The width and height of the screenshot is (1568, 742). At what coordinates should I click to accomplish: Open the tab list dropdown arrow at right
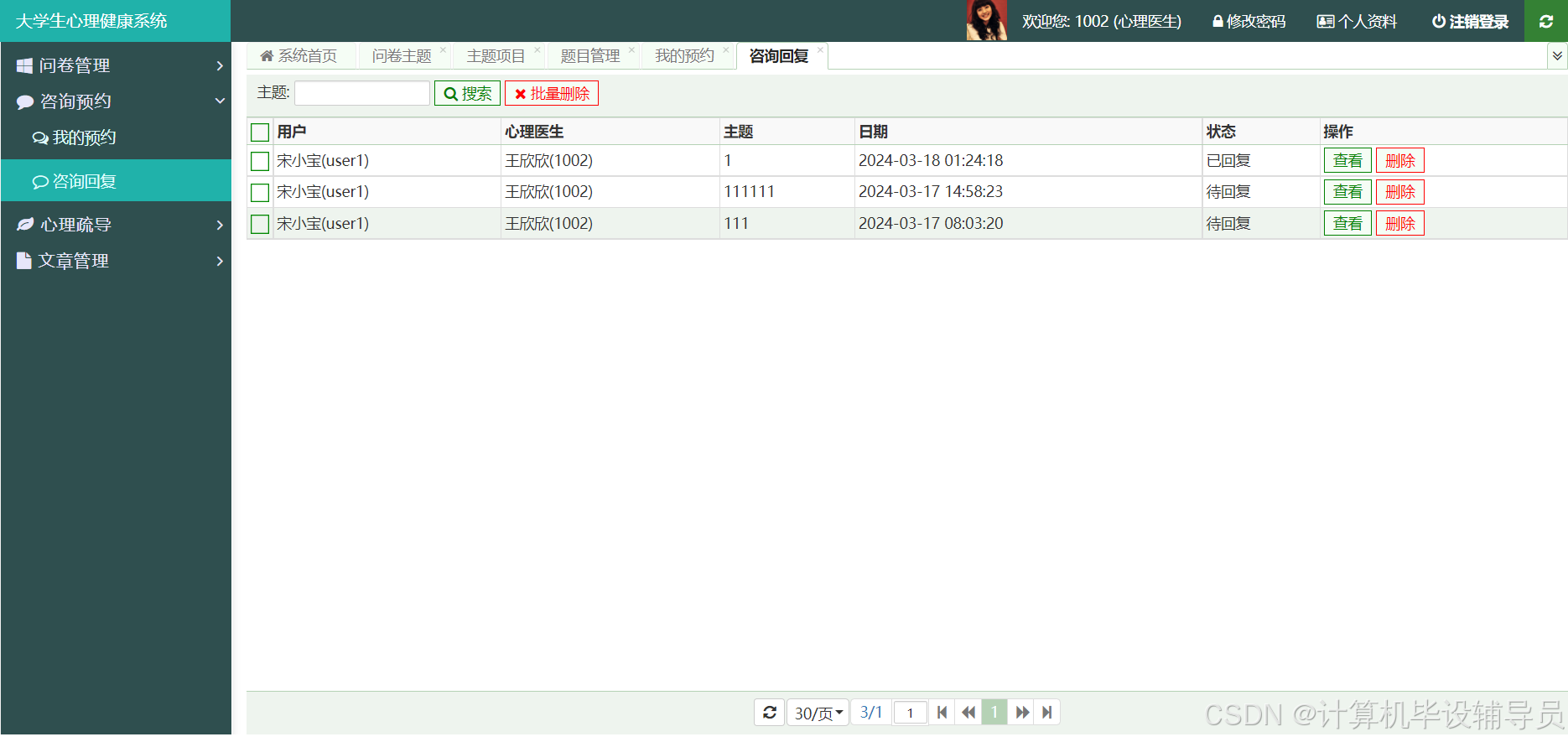click(x=1557, y=56)
